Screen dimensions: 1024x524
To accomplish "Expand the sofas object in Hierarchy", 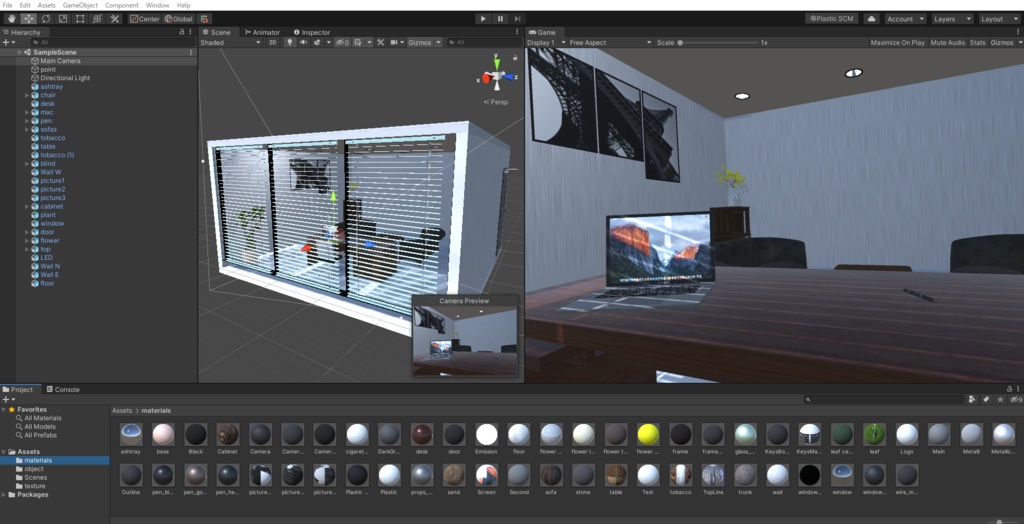I will (x=27, y=129).
